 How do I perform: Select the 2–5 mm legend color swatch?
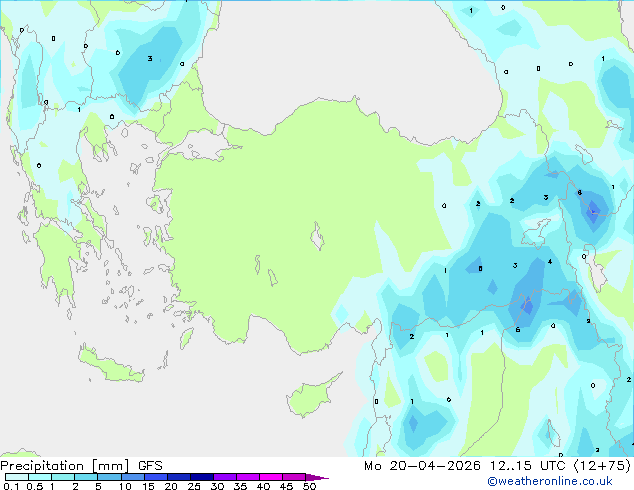pos(86,477)
